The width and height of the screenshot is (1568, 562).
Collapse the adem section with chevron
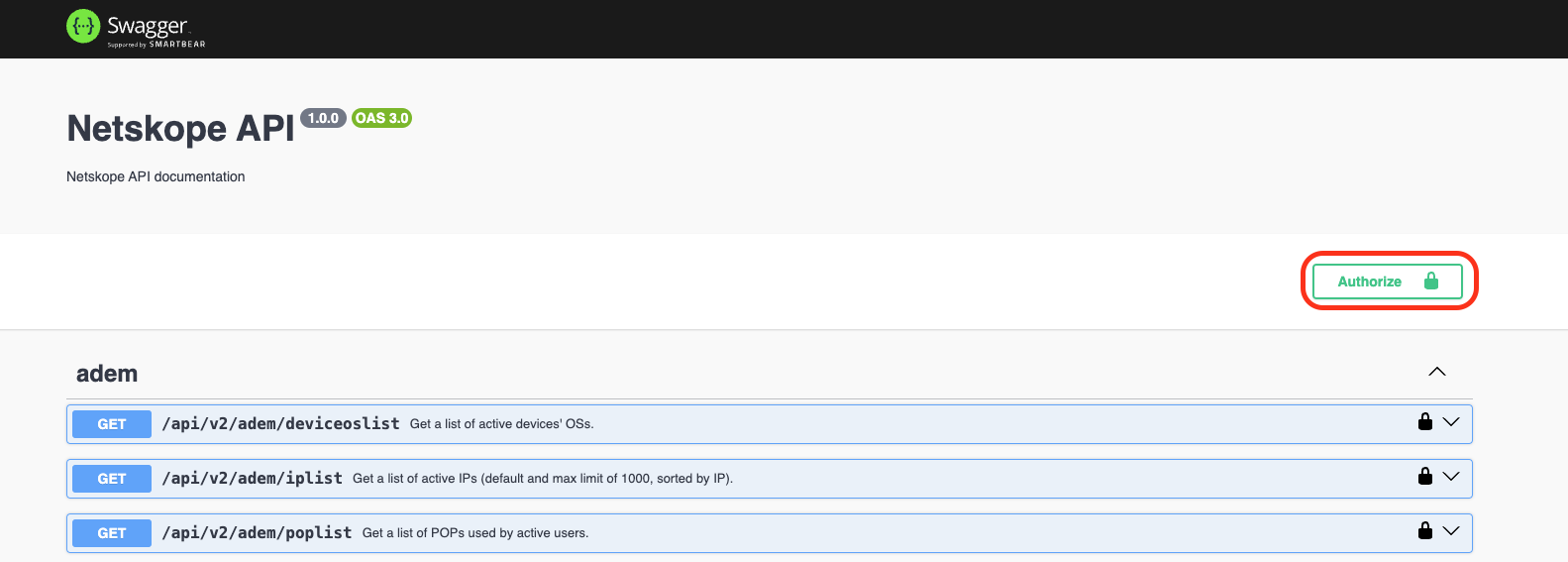coord(1437,372)
